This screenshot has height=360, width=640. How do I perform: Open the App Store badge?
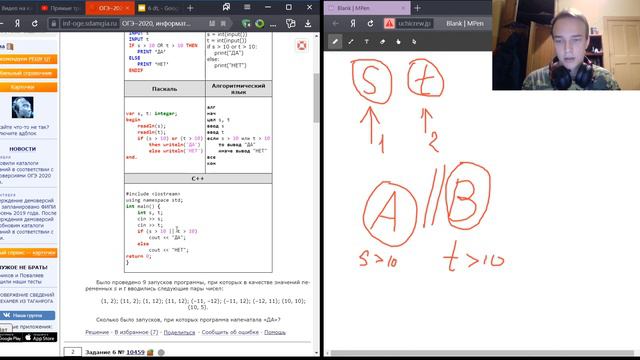(40, 337)
